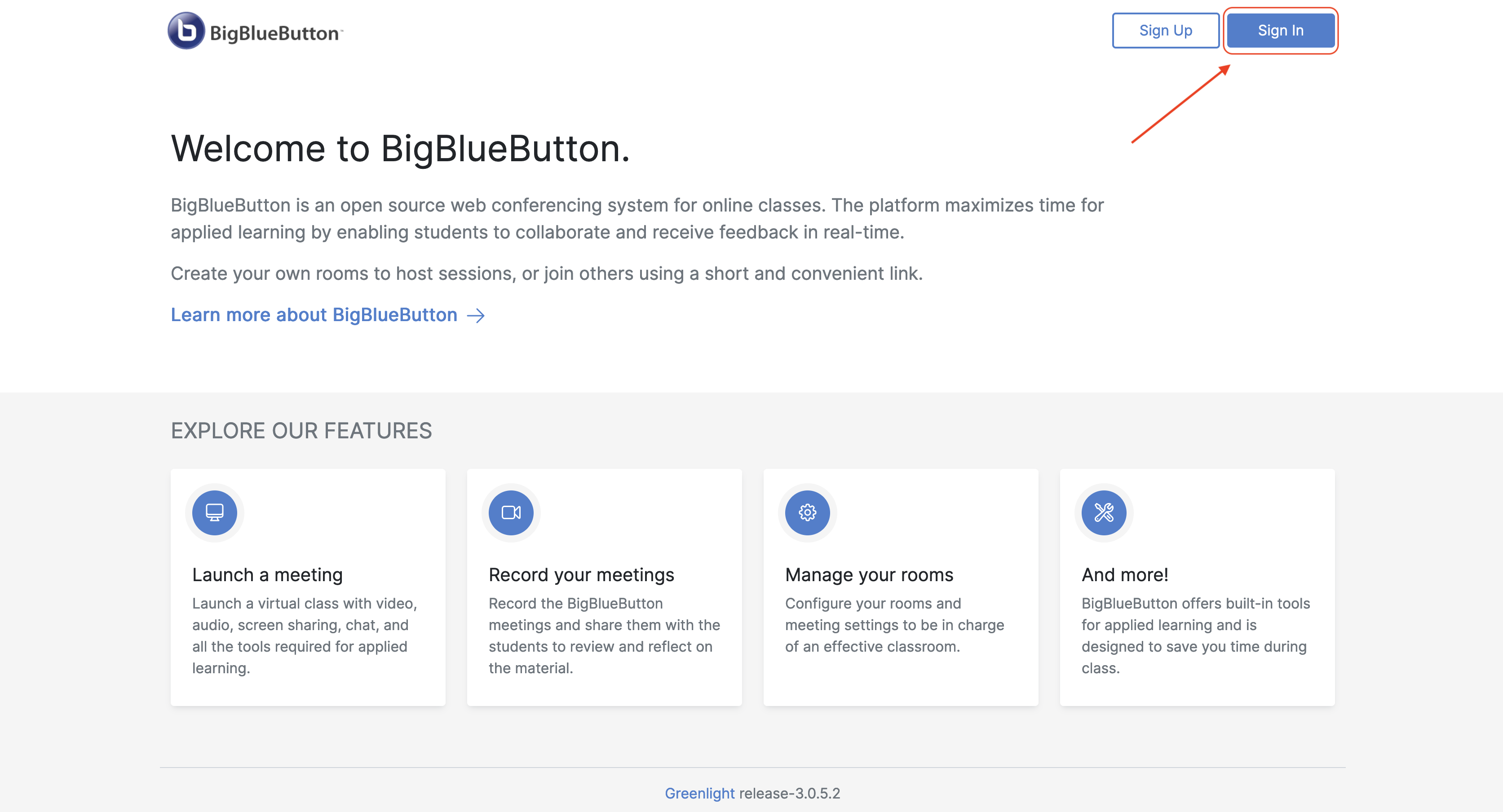Select the Manage your rooms card
The height and width of the screenshot is (812, 1503).
click(901, 586)
